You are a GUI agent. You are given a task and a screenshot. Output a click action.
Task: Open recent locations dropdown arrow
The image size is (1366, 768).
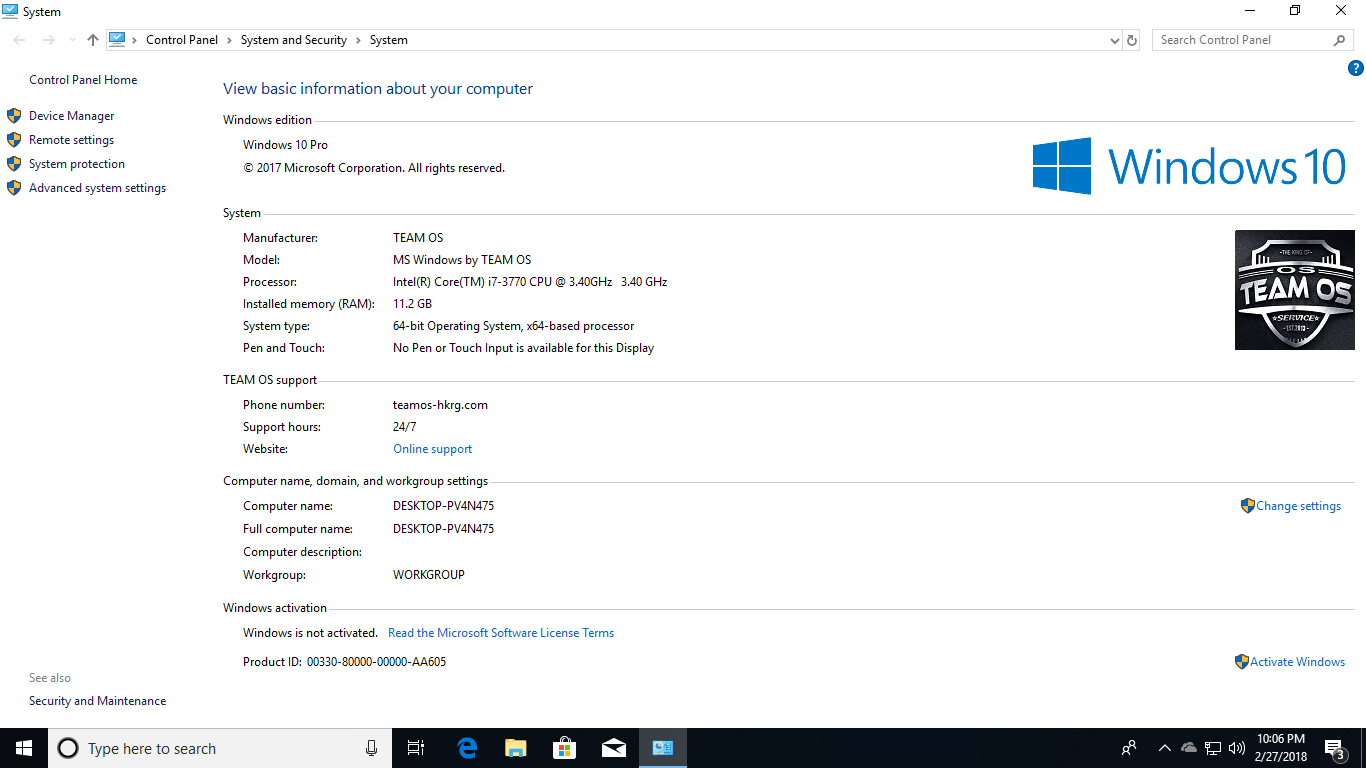click(x=72, y=40)
